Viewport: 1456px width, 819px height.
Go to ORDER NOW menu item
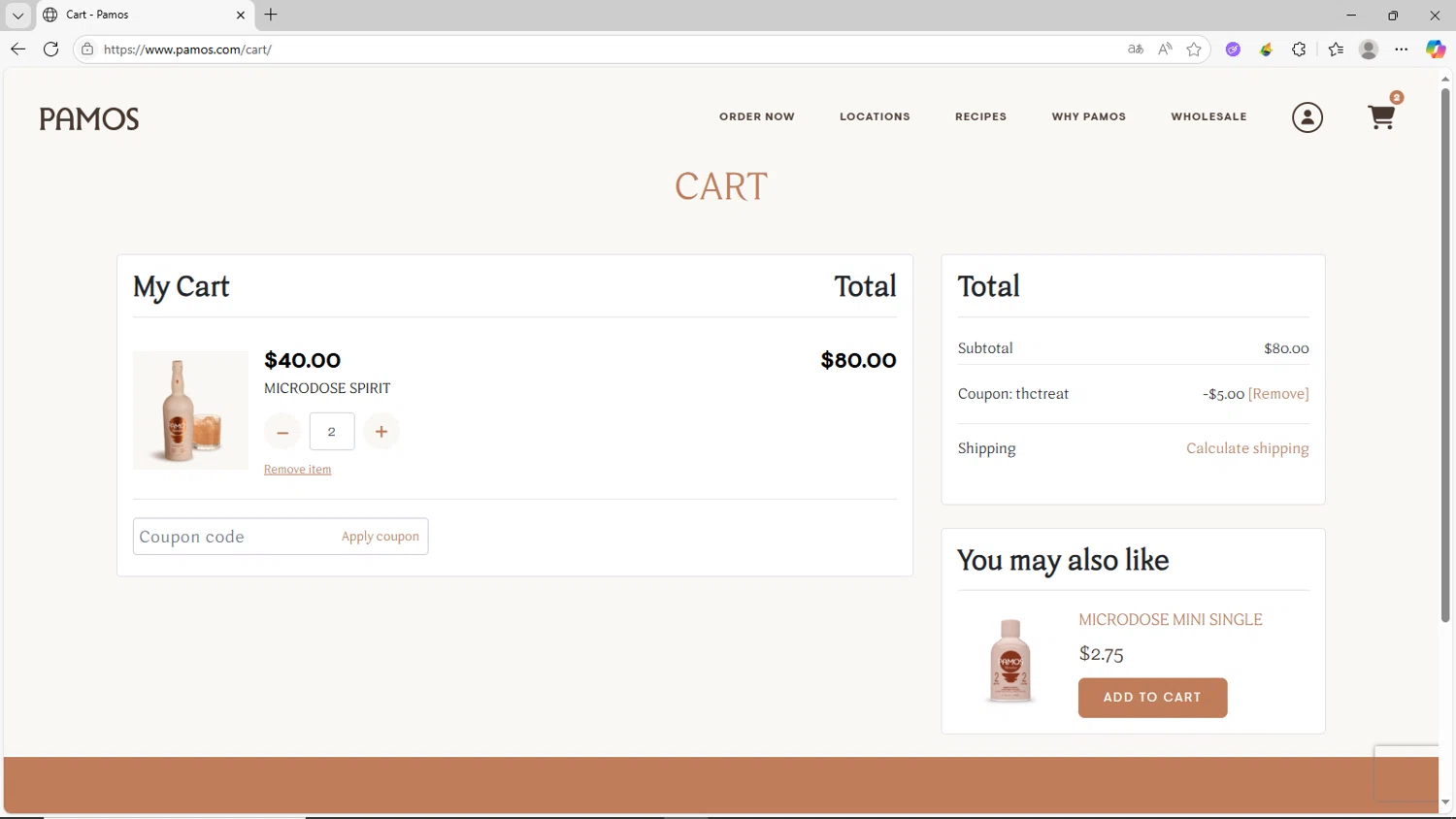pyautogui.click(x=757, y=116)
